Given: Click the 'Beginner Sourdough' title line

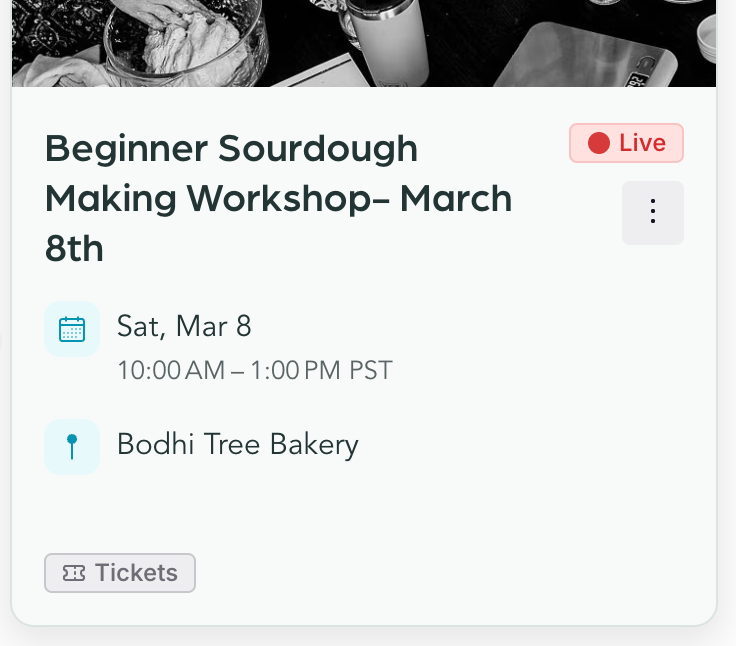Looking at the screenshot, I should (x=231, y=148).
